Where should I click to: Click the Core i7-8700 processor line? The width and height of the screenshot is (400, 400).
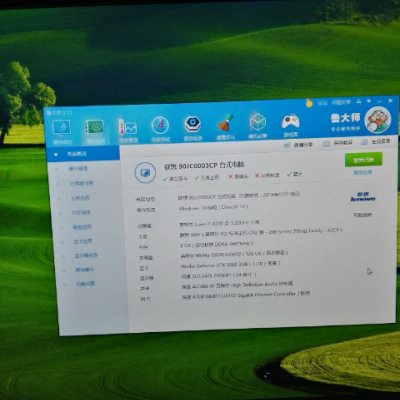point(219,223)
